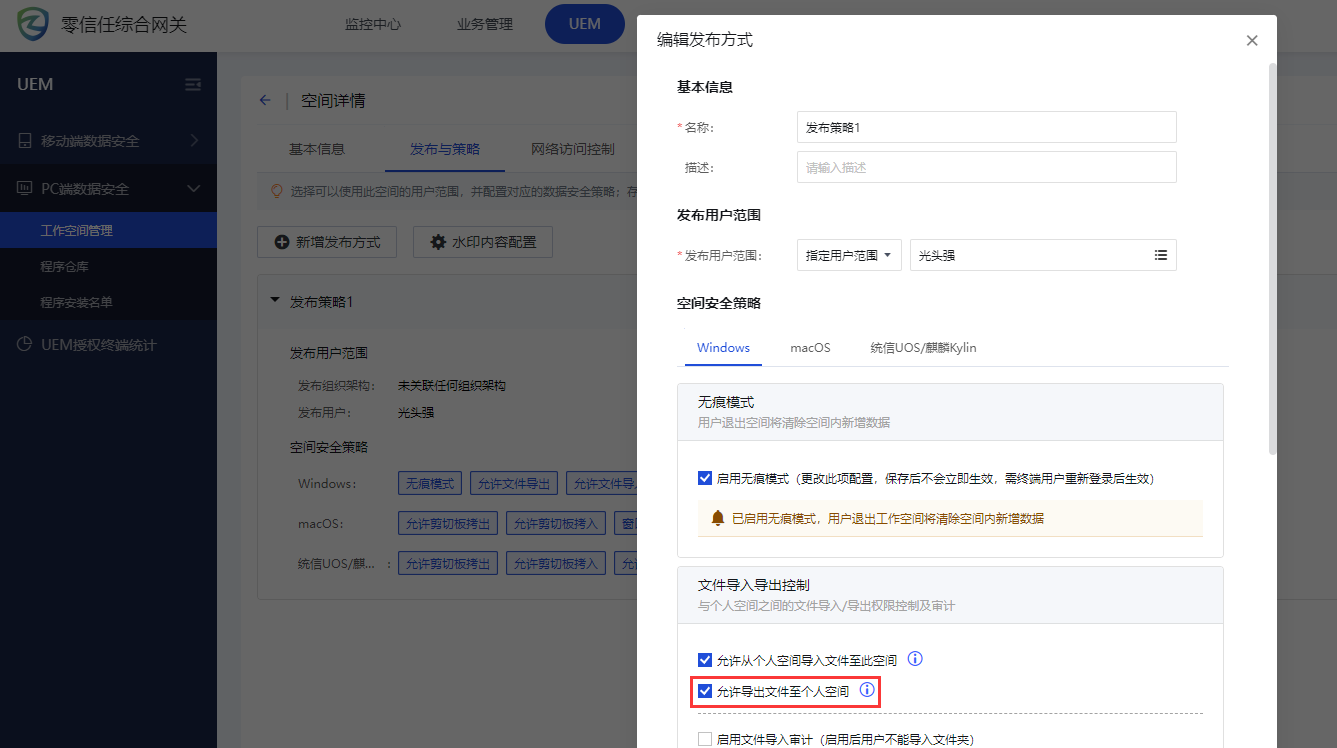
Task: Click the back arrow beside 空间详情
Action: tap(265, 100)
